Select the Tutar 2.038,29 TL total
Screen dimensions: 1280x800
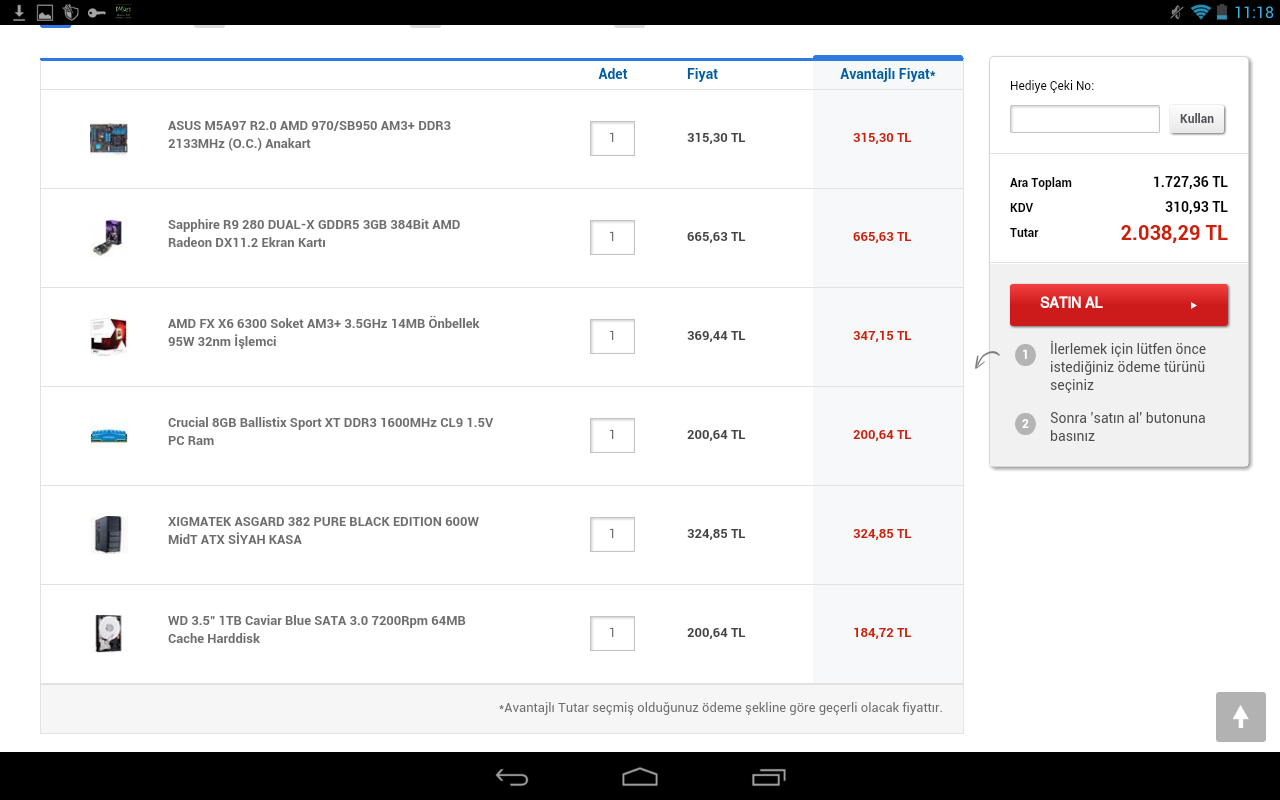[1174, 233]
